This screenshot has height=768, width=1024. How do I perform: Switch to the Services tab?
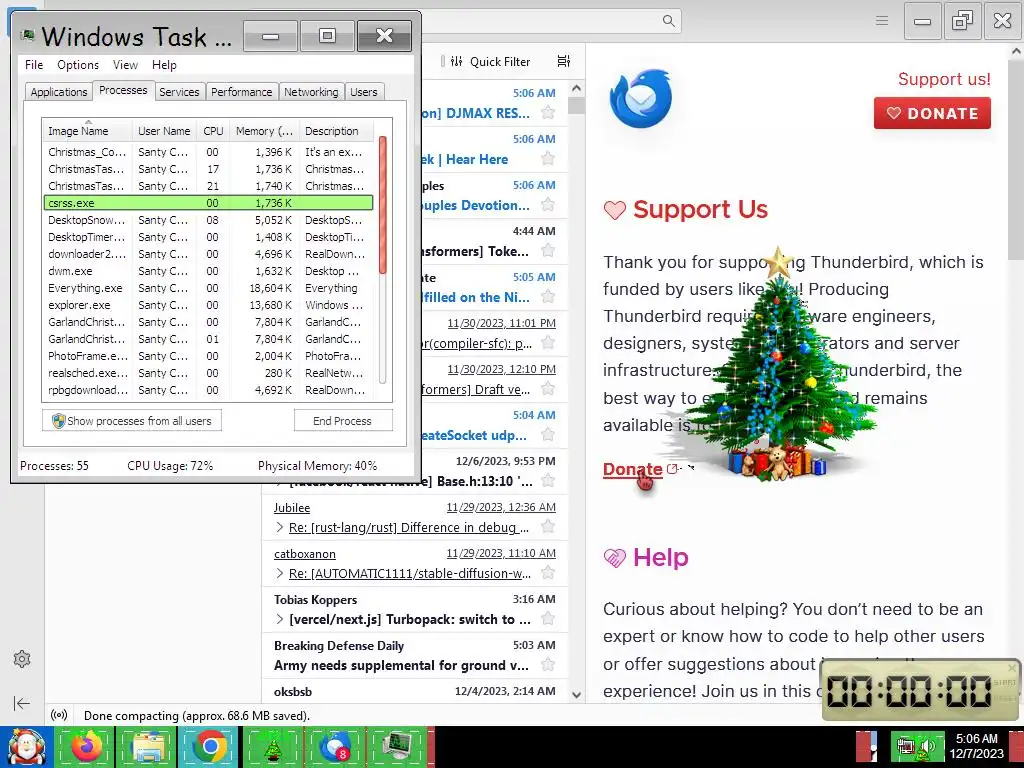179,91
